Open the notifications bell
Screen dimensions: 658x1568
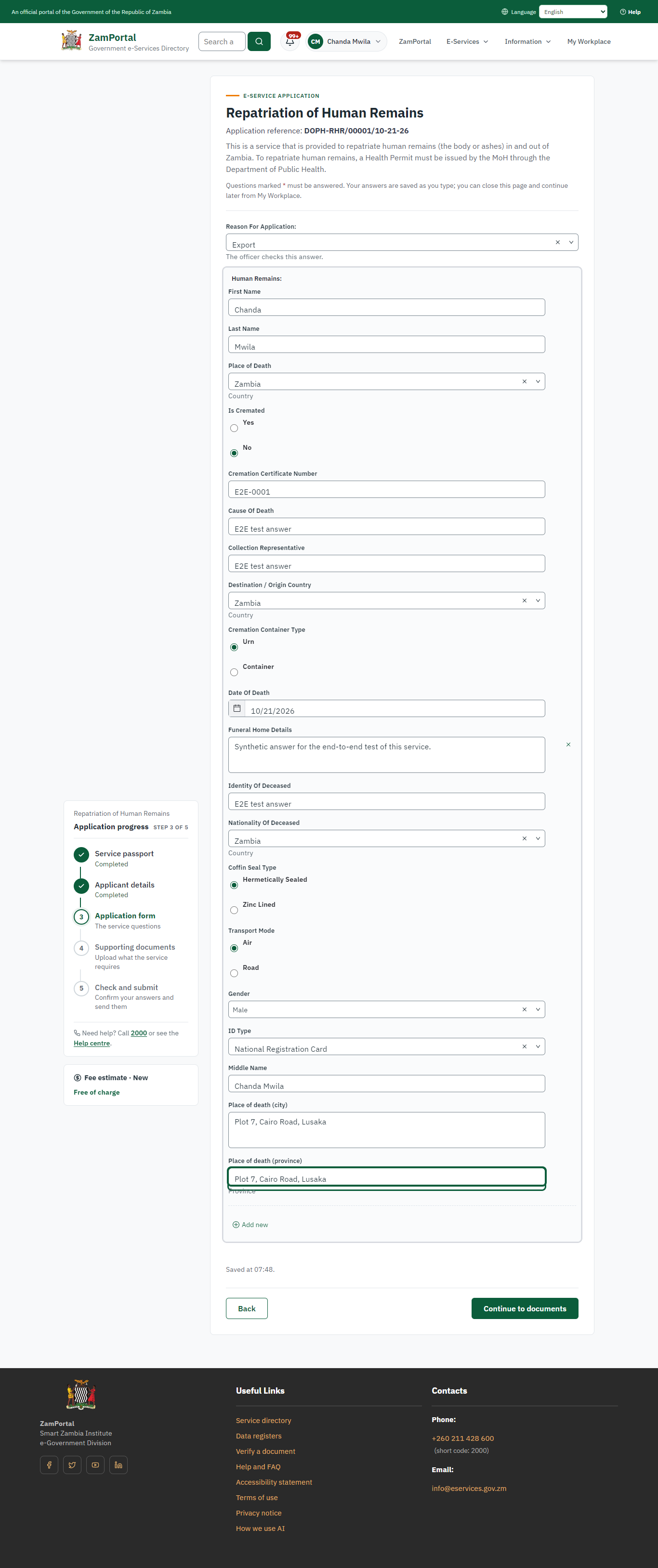pos(290,41)
